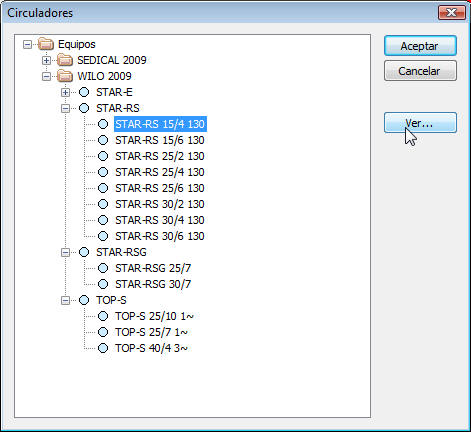This screenshot has height=432, width=471.
Task: Click circle icon of STAR-RS 30/4 130
Action: [103, 220]
